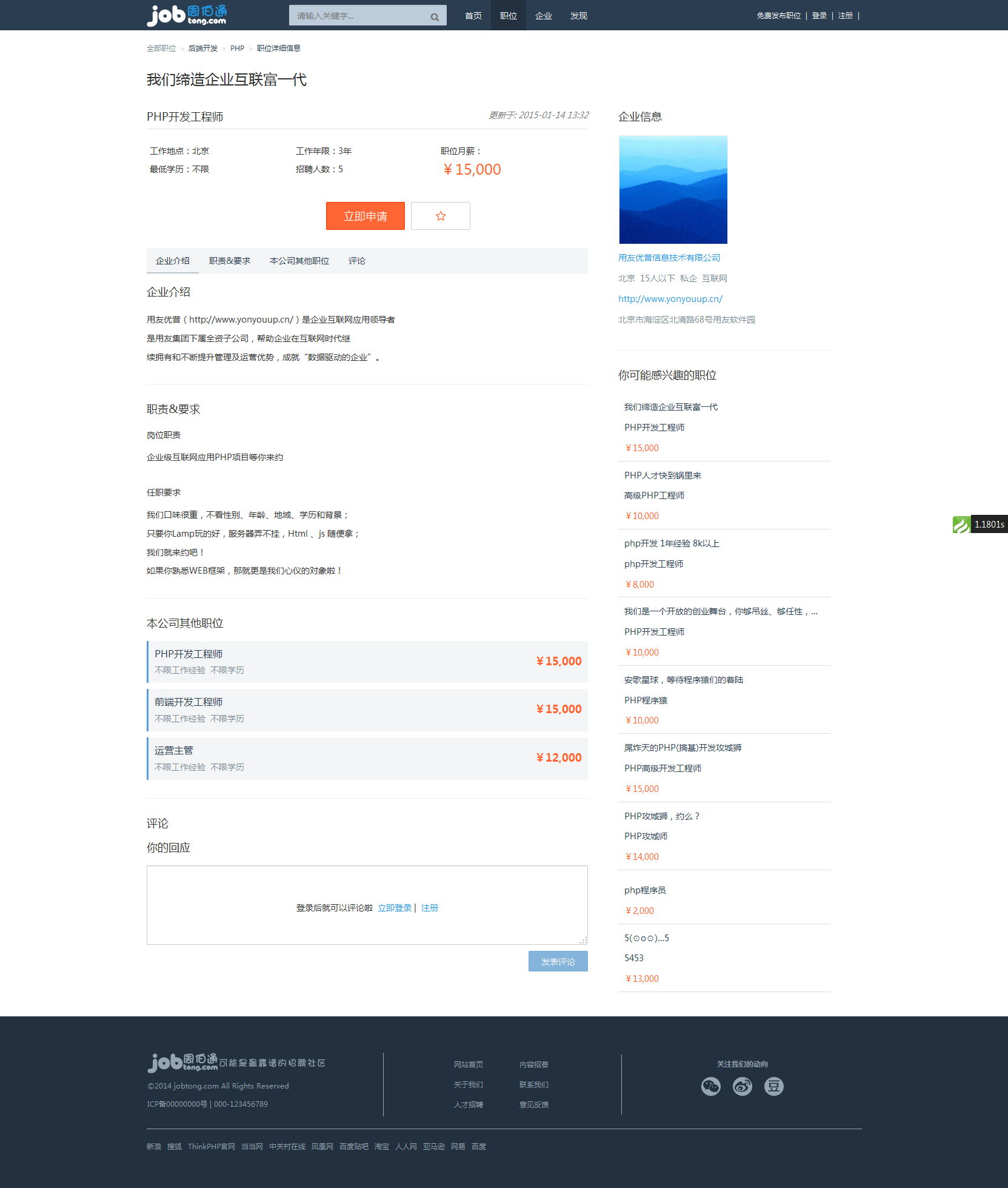The width and height of the screenshot is (1008, 1188).
Task: Click 注册 link in comment box
Action: pyautogui.click(x=430, y=908)
